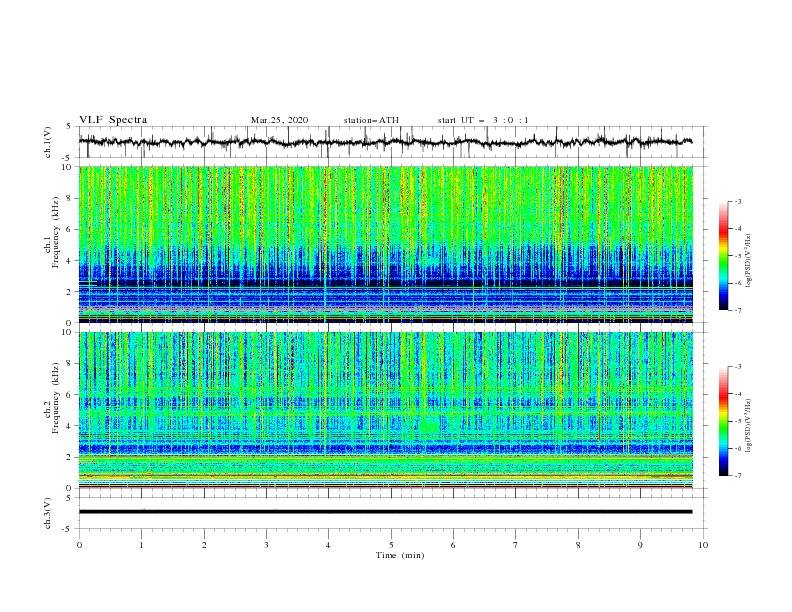The height and width of the screenshot is (612, 792).
Task: Click the "4" frequency tick of ch.1 spectrogram
Action: (70, 261)
